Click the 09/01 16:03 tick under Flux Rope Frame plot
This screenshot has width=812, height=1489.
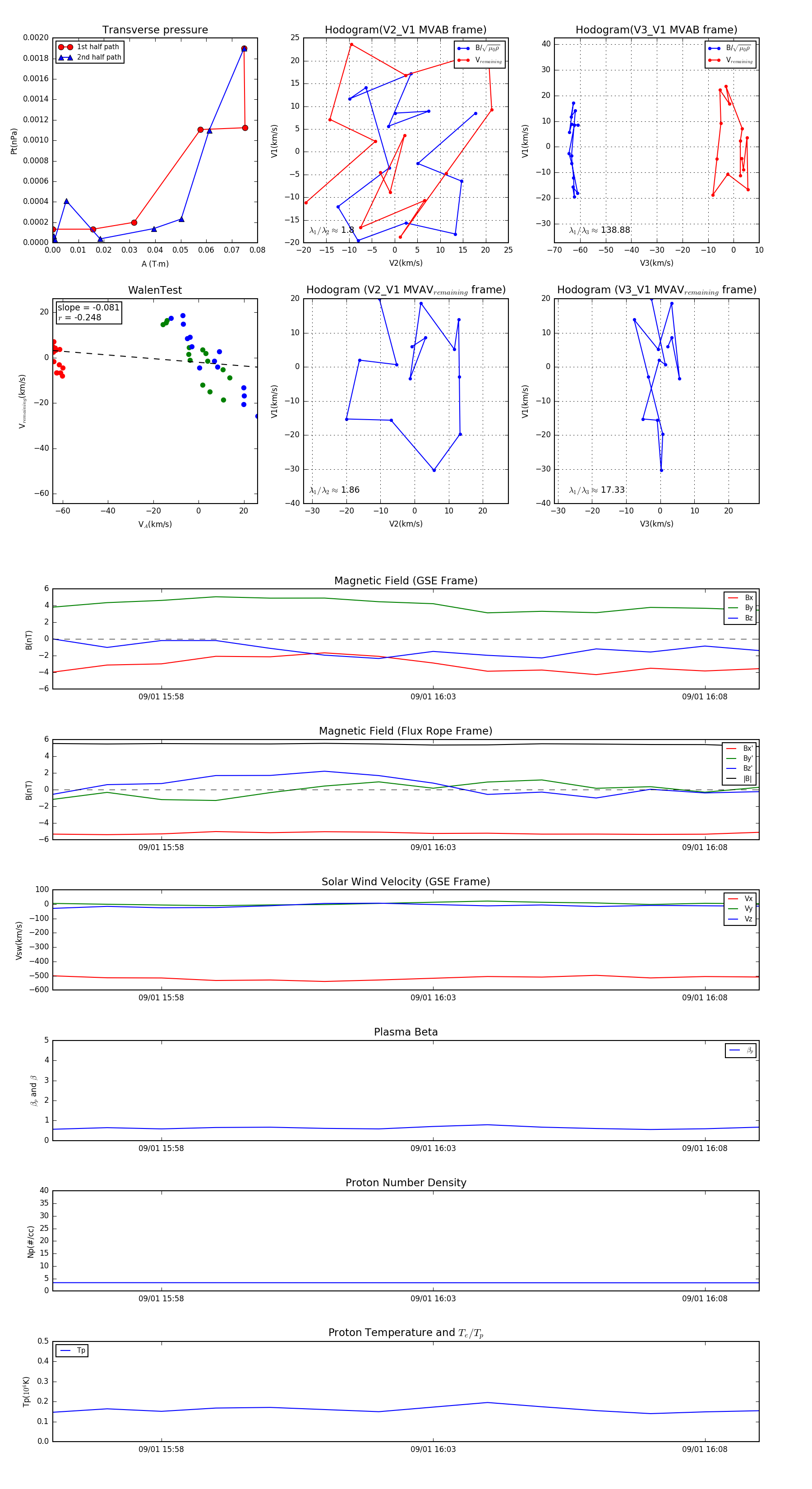433,847
